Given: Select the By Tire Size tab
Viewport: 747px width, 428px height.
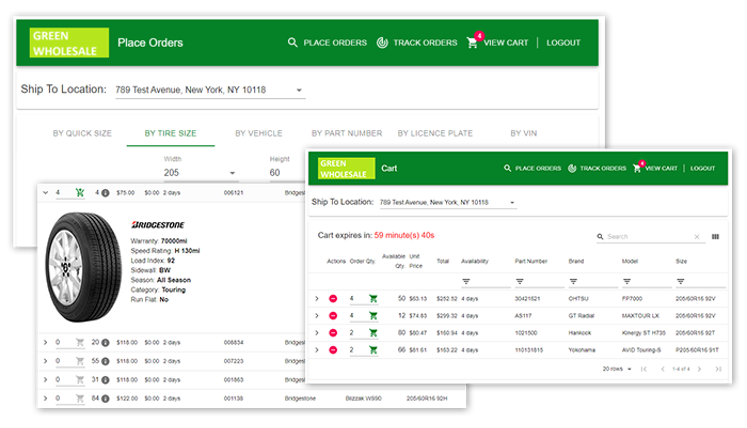Looking at the screenshot, I should click(171, 133).
